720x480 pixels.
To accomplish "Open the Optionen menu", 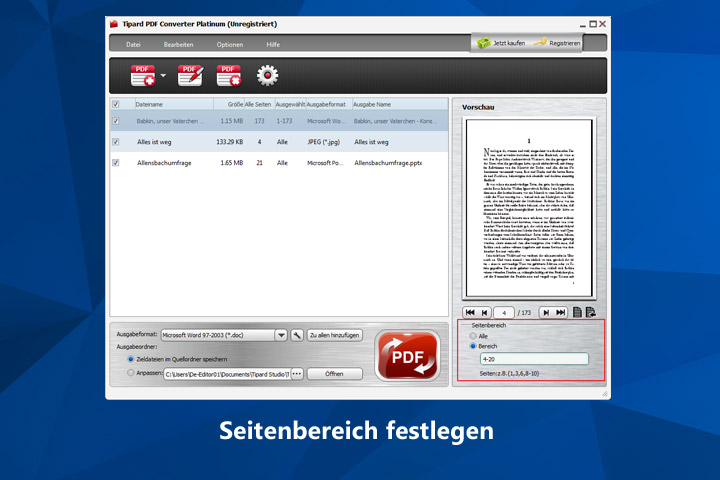I will tap(230, 45).
